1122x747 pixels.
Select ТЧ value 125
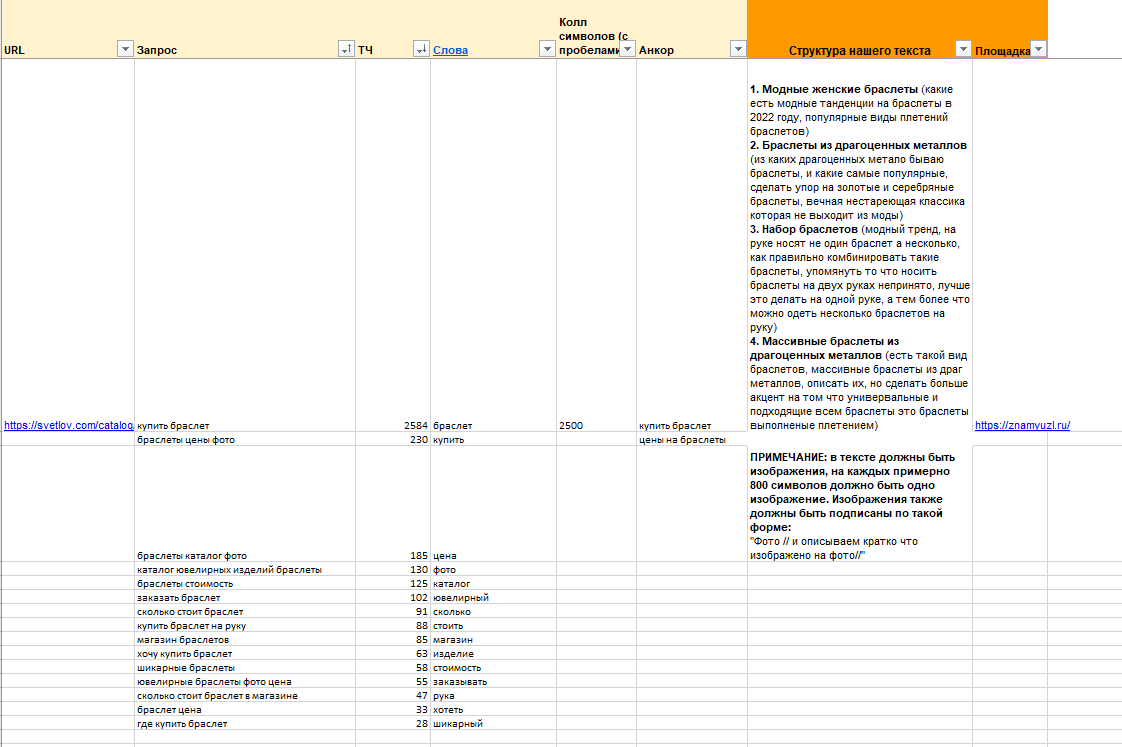click(393, 583)
